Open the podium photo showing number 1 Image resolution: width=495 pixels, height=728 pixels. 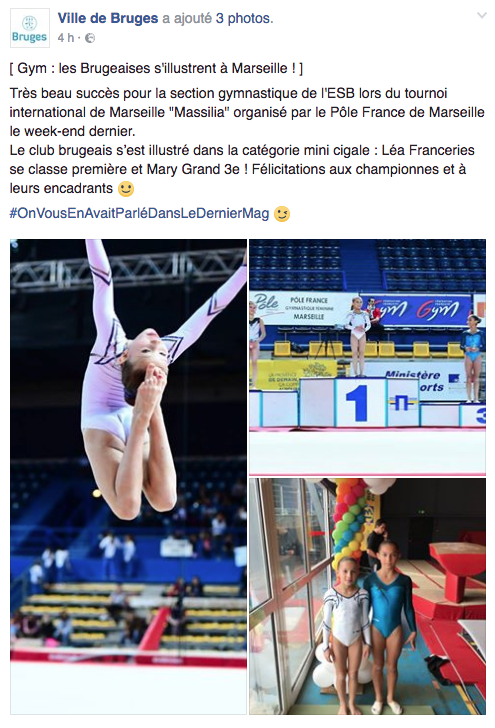(367, 357)
